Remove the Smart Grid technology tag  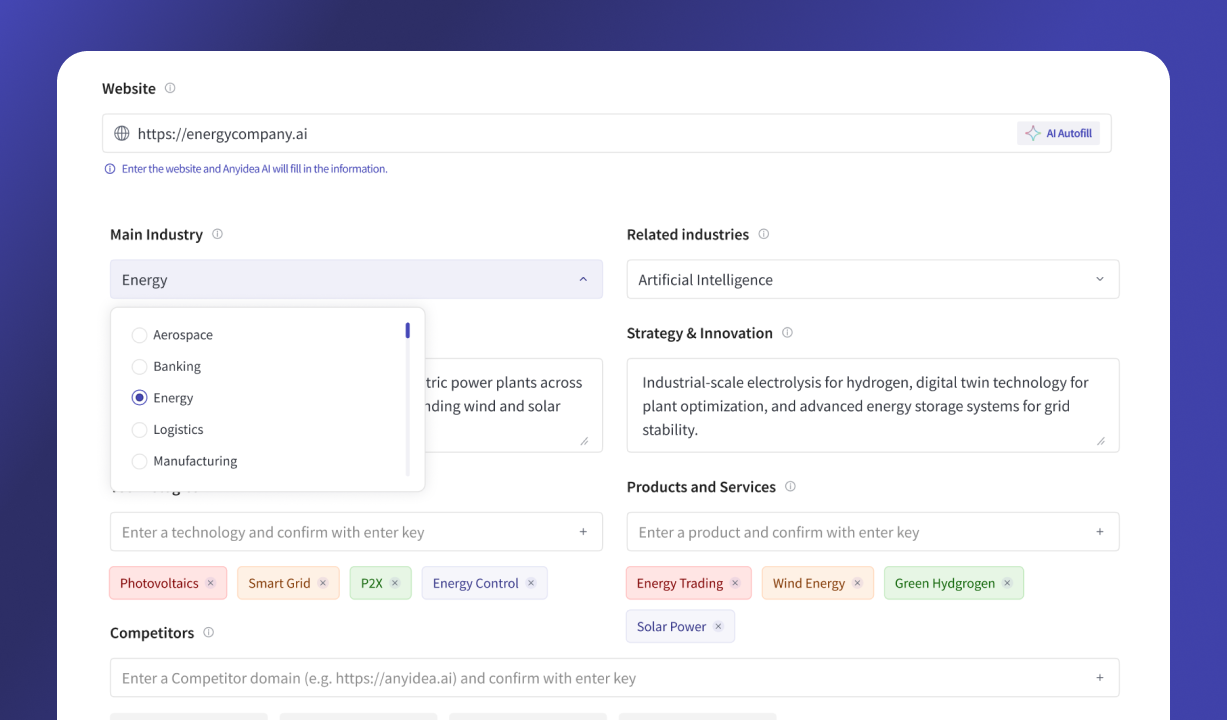322,582
